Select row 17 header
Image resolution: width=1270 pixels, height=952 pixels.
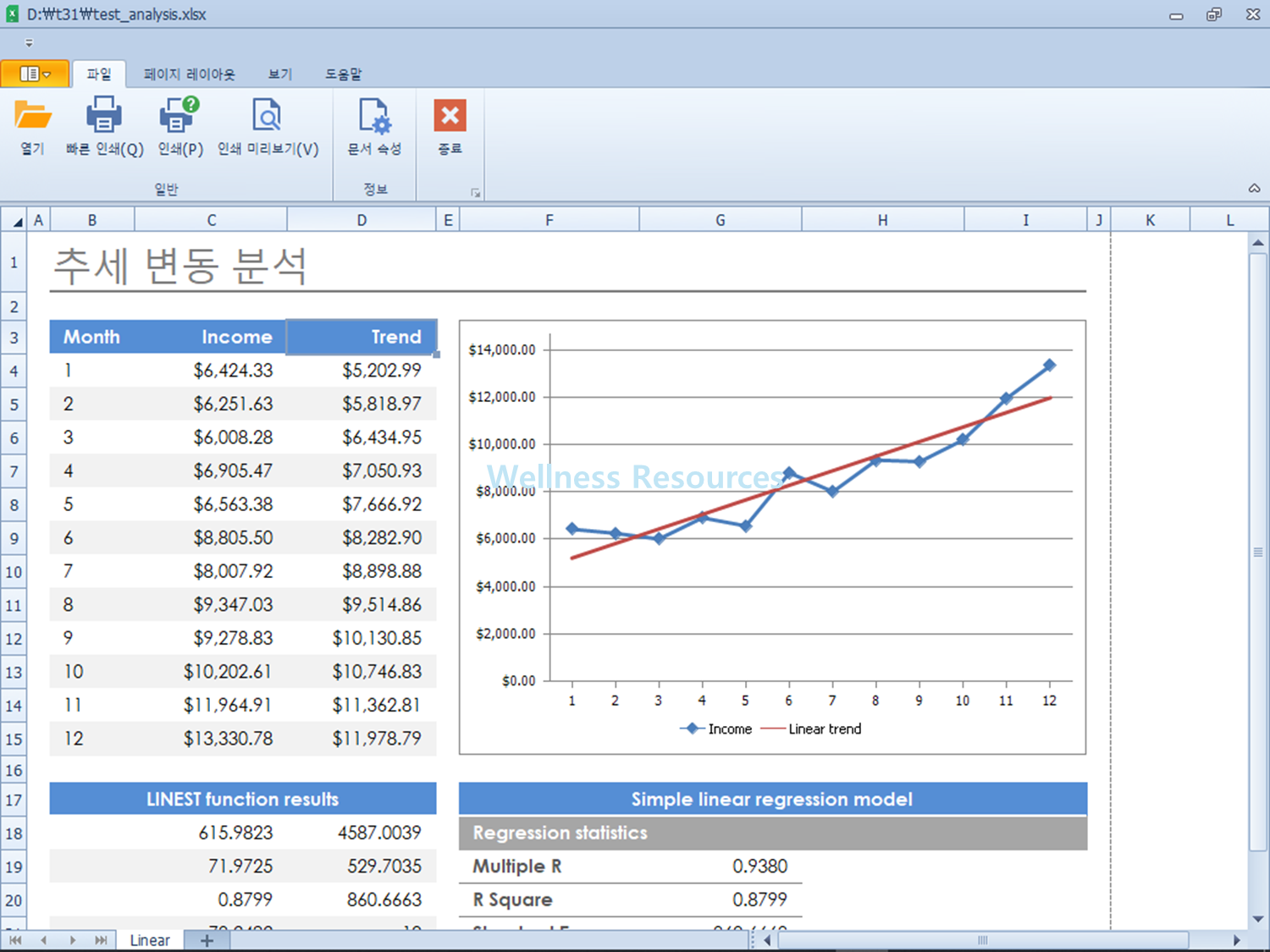[x=14, y=800]
